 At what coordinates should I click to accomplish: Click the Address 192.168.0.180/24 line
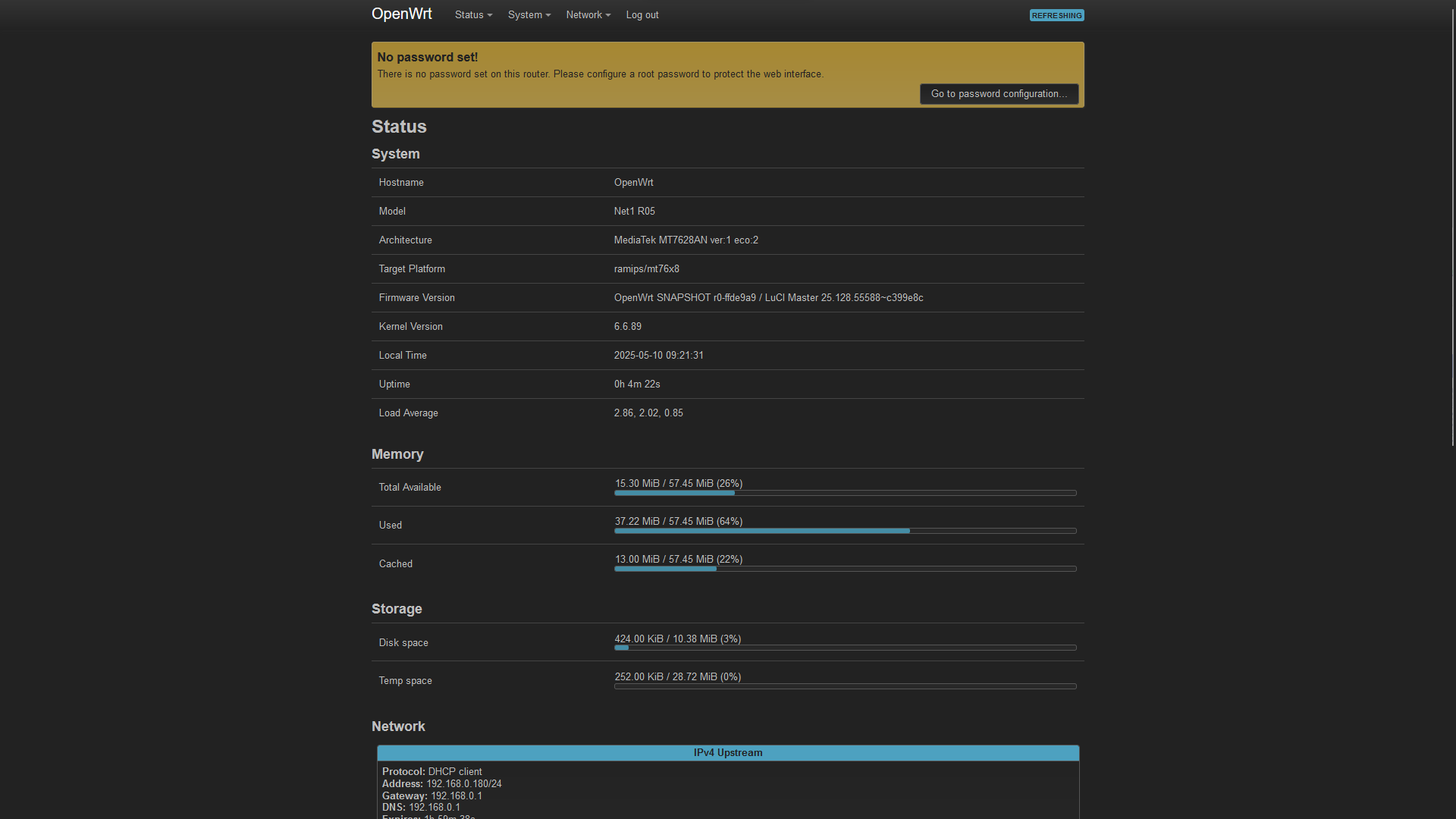[442, 784]
